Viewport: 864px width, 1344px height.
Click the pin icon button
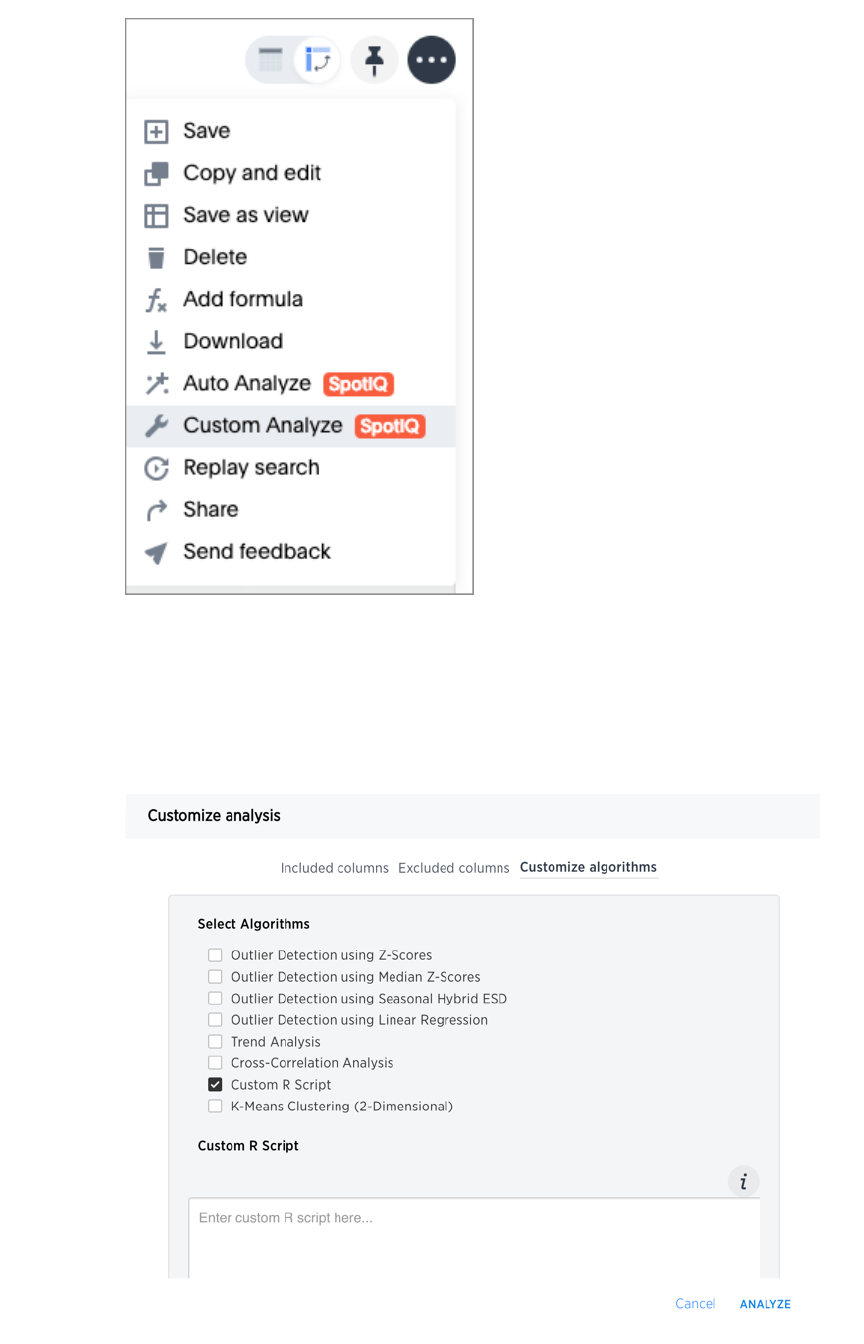click(375, 60)
